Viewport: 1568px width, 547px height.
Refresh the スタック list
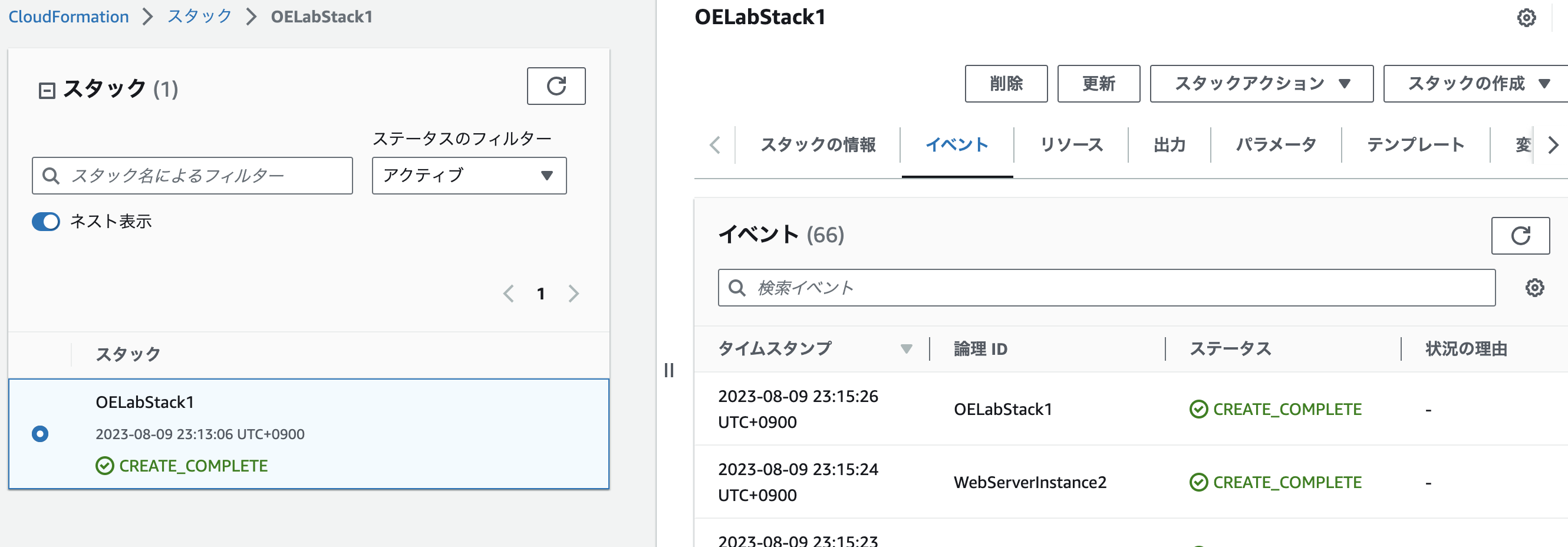point(556,86)
